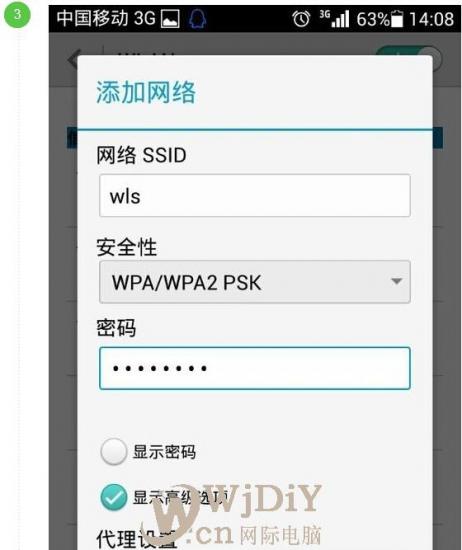Tap the alarm clock status icon

pos(301,19)
